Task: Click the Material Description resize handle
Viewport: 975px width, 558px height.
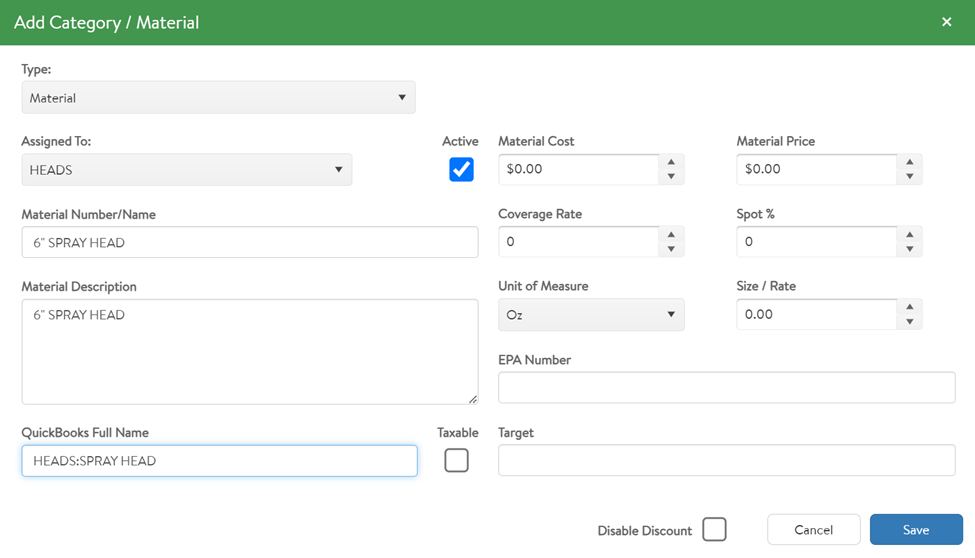Action: (473, 399)
